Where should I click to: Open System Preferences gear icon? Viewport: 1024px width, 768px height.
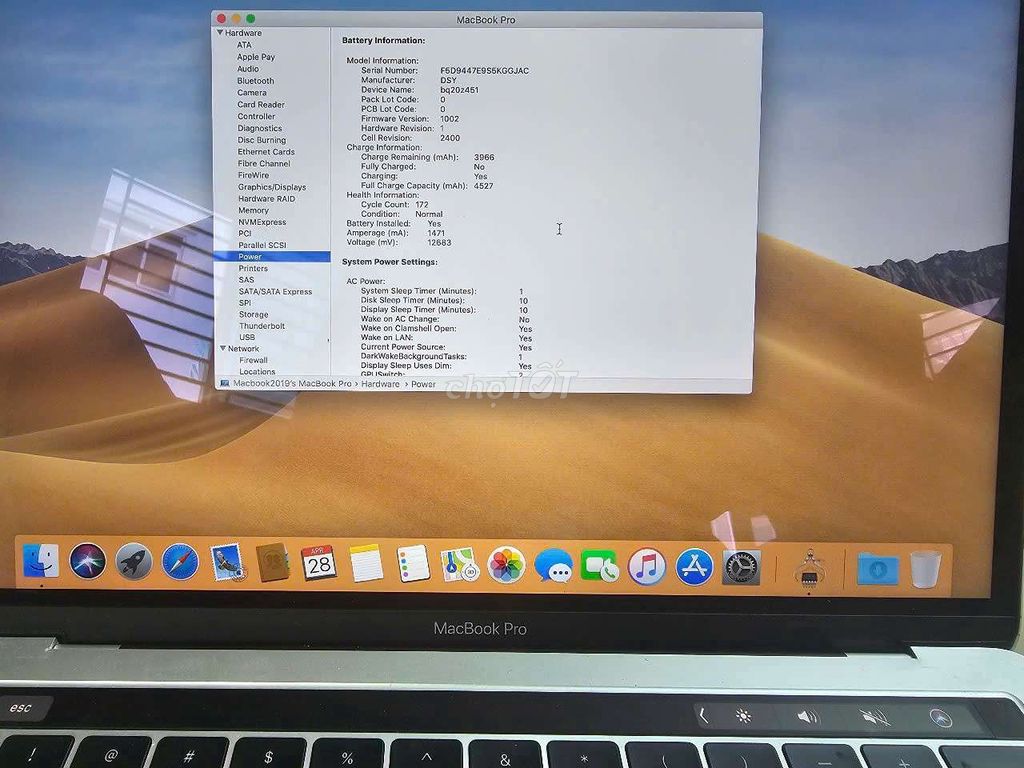741,568
